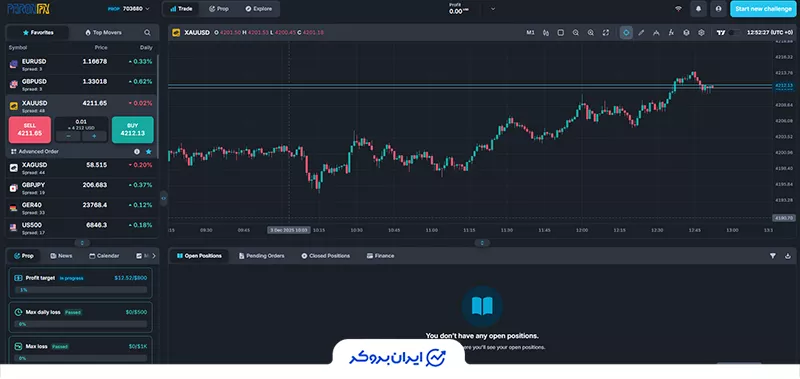Image resolution: width=800 pixels, height=379 pixels.
Task: Click Start new challenge button
Action: [x=764, y=9]
